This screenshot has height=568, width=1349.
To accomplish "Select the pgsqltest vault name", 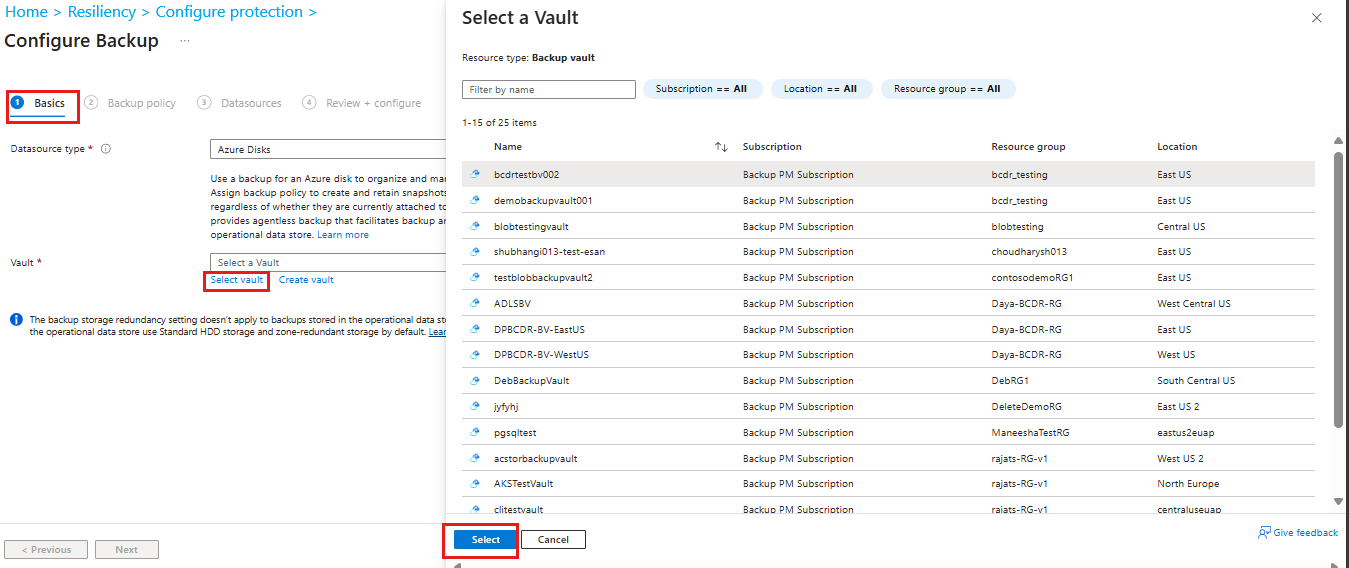I will (x=515, y=433).
